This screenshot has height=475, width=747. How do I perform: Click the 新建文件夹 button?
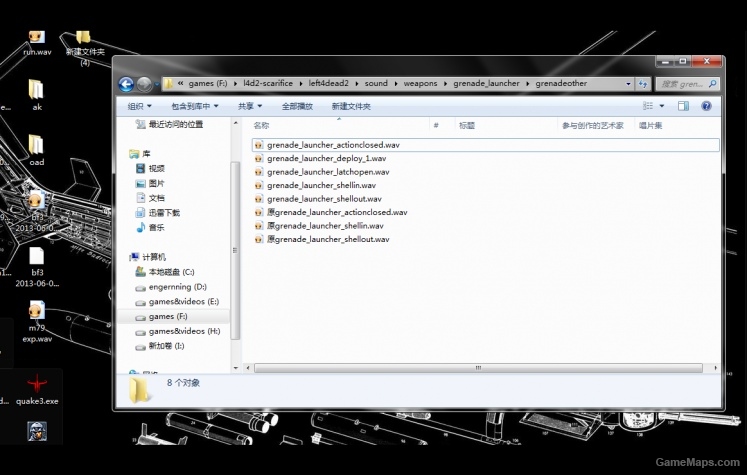[x=351, y=106]
